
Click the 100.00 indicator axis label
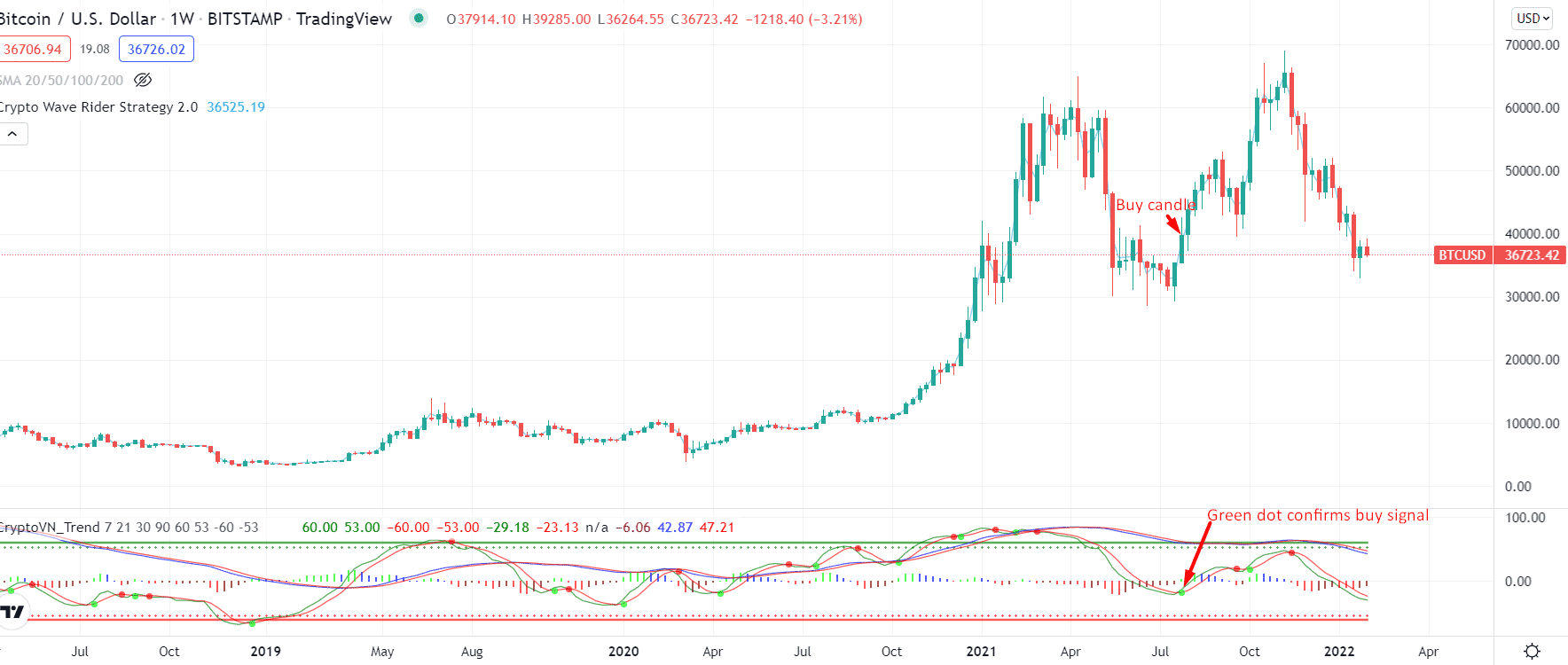pos(1525,517)
